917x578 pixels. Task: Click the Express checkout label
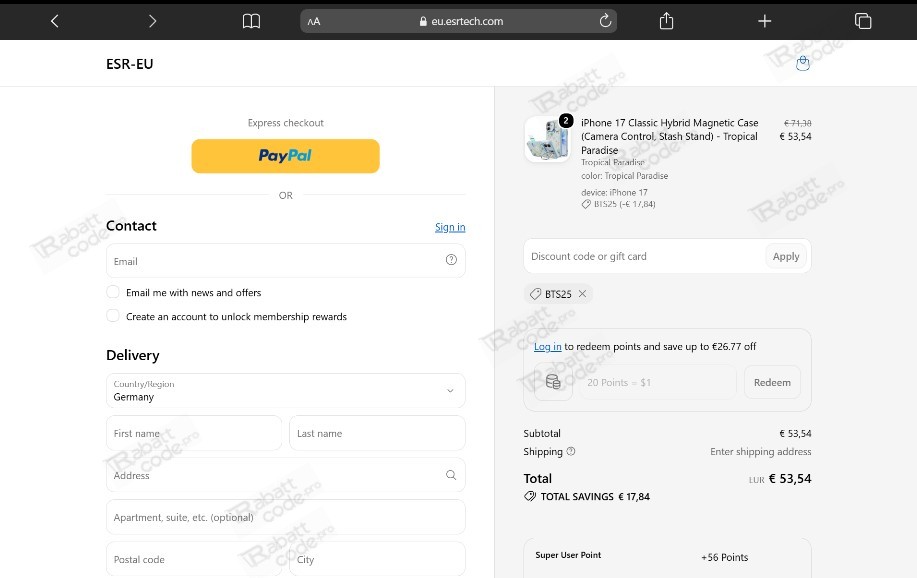tap(285, 123)
